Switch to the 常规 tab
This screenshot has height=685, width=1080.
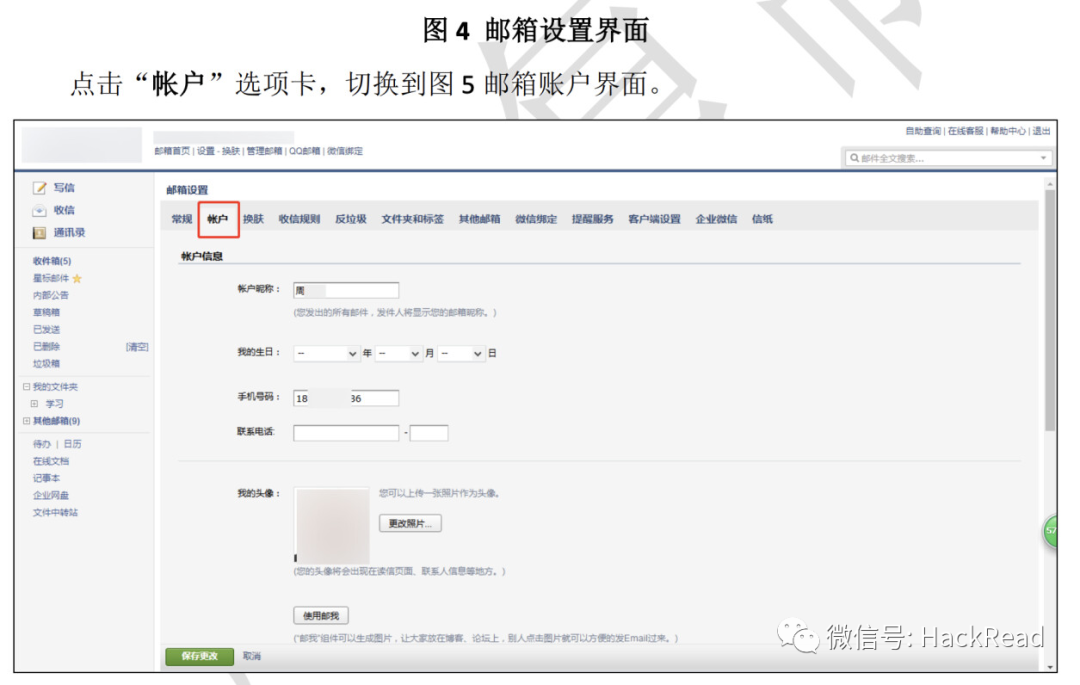[x=182, y=220]
